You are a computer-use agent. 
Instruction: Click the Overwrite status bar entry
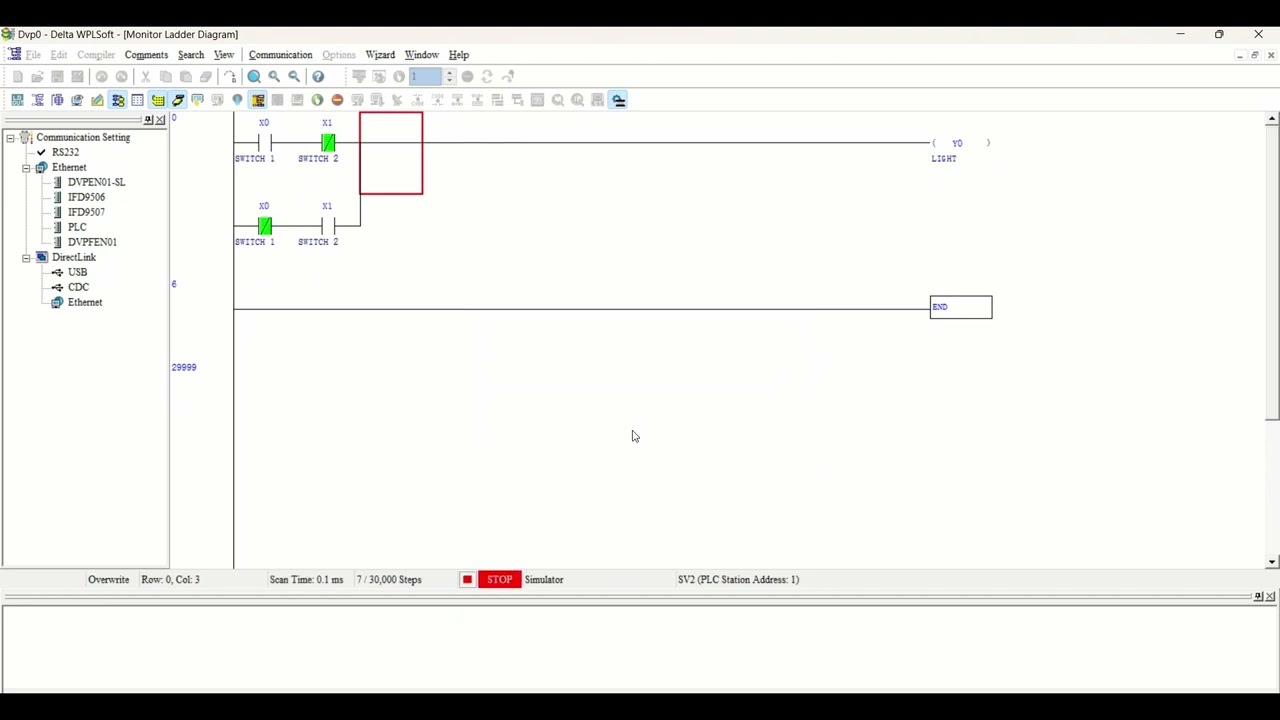[x=108, y=580]
